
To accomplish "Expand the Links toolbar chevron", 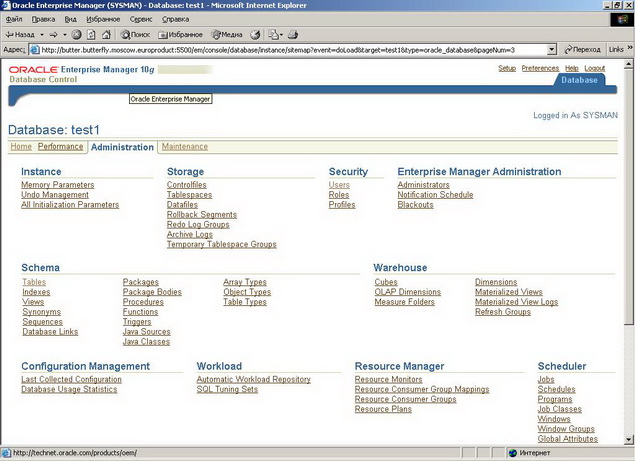I will click(x=630, y=48).
